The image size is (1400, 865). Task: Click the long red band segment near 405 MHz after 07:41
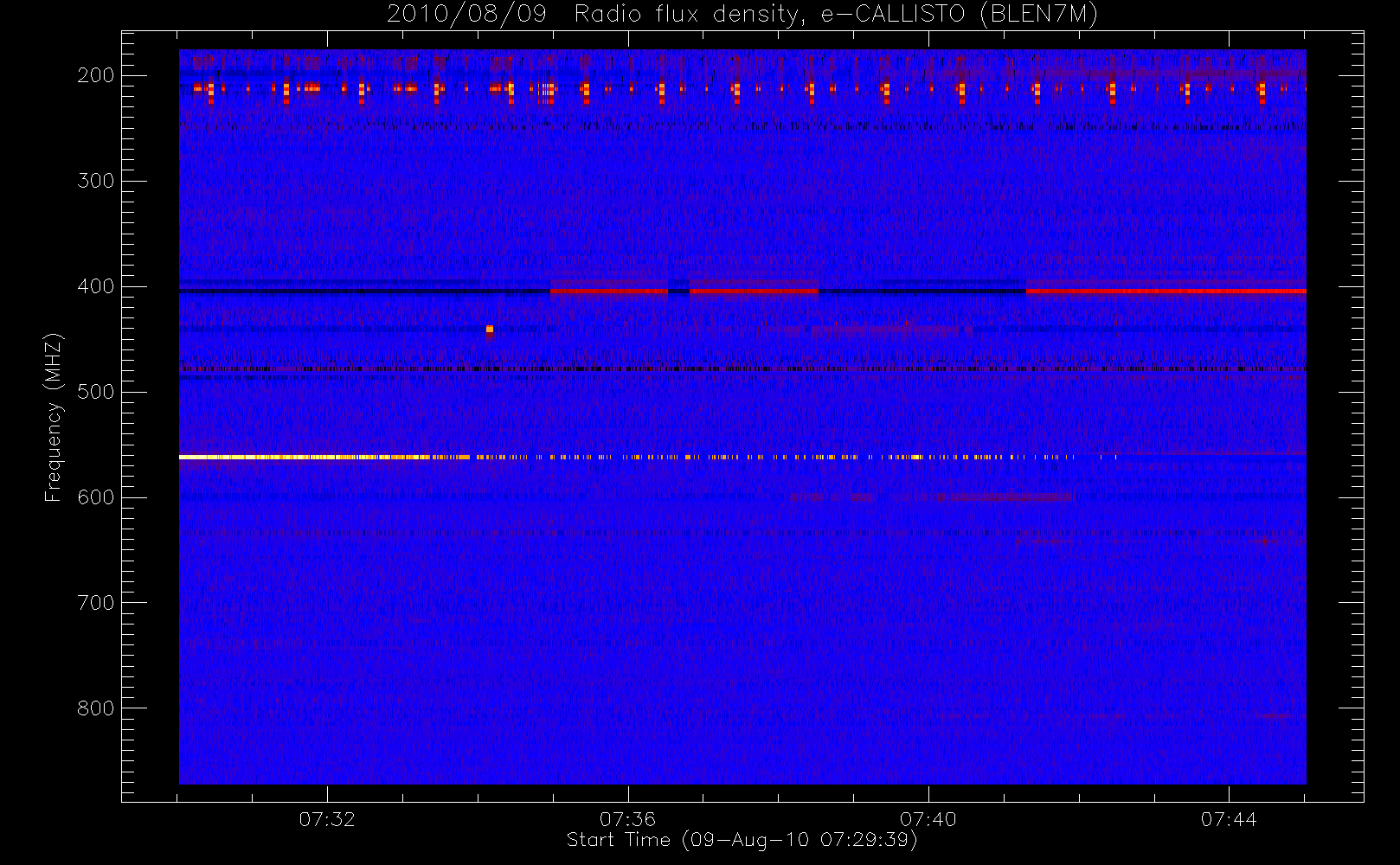pyautogui.click(x=1166, y=292)
